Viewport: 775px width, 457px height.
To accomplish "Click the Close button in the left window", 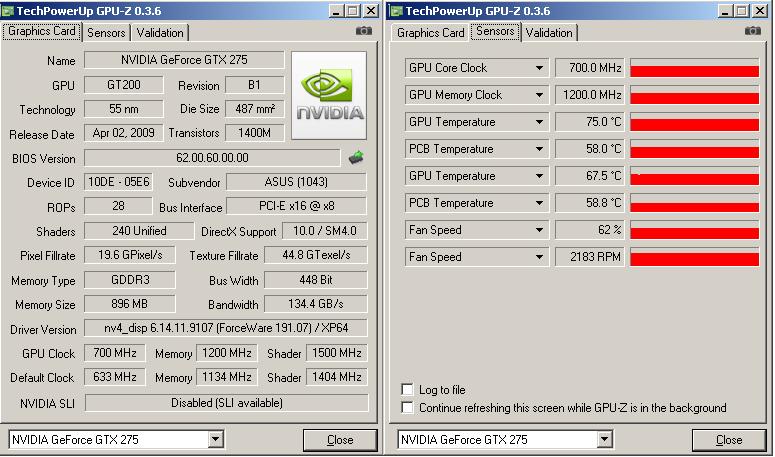I will click(340, 440).
